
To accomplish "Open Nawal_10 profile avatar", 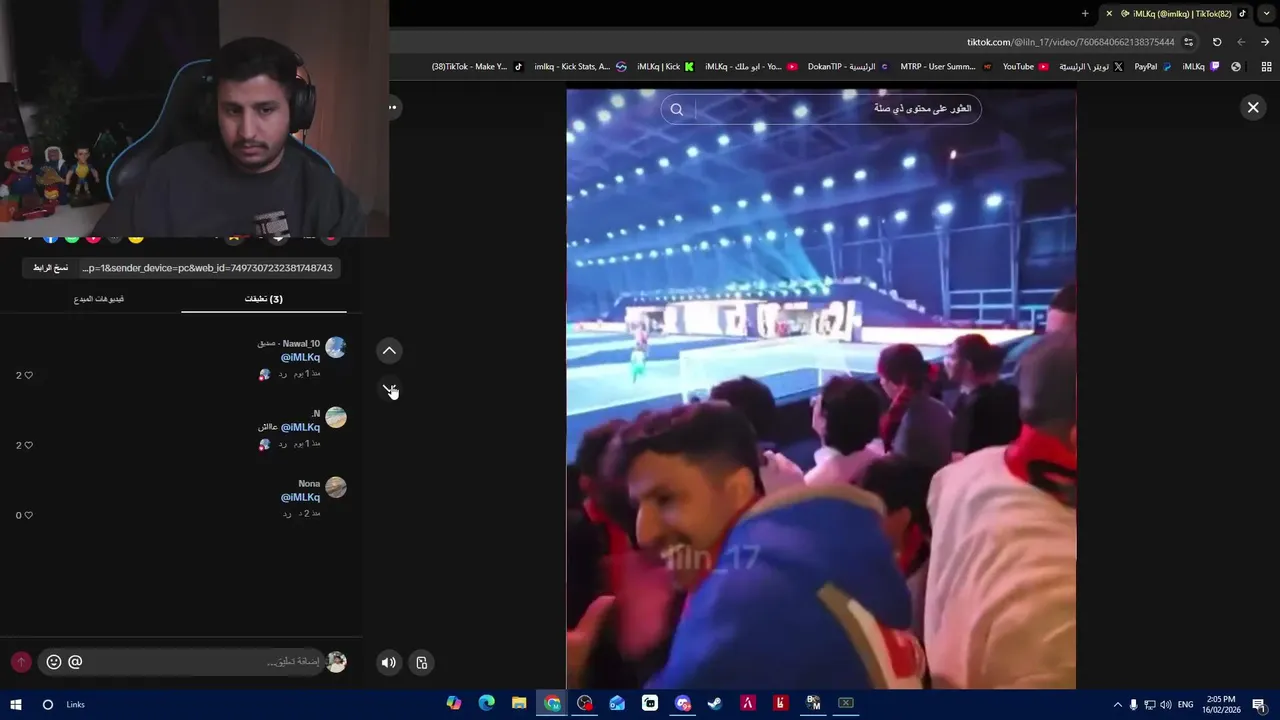I will [336, 347].
